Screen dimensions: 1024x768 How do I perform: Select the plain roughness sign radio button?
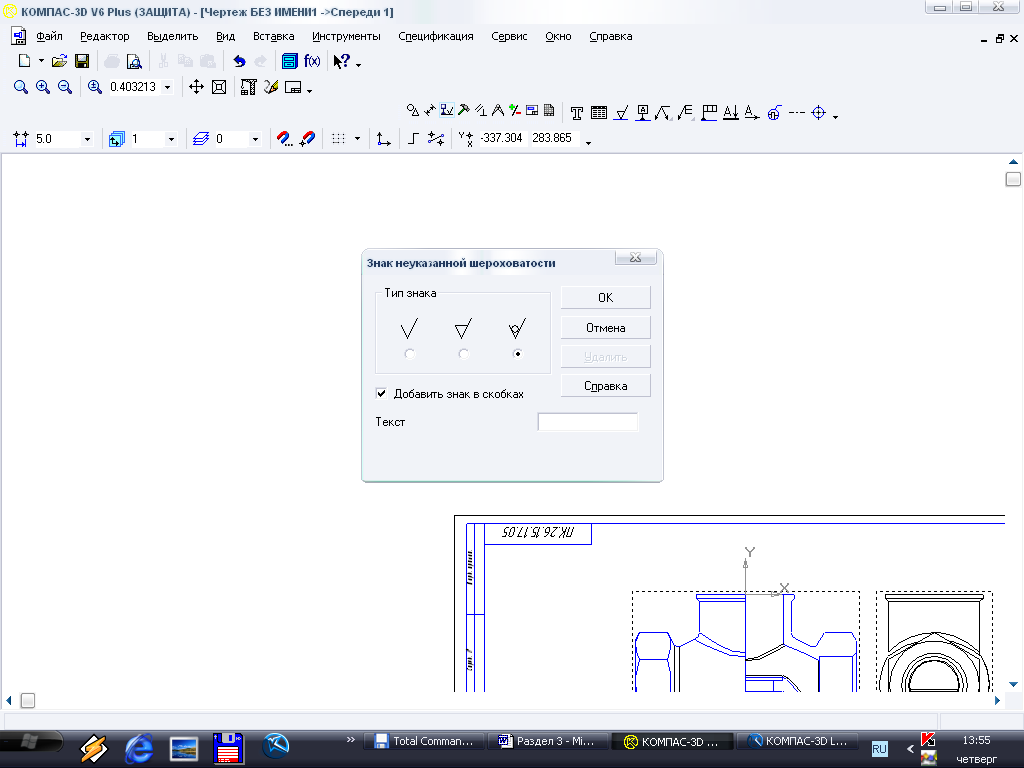[x=409, y=354]
